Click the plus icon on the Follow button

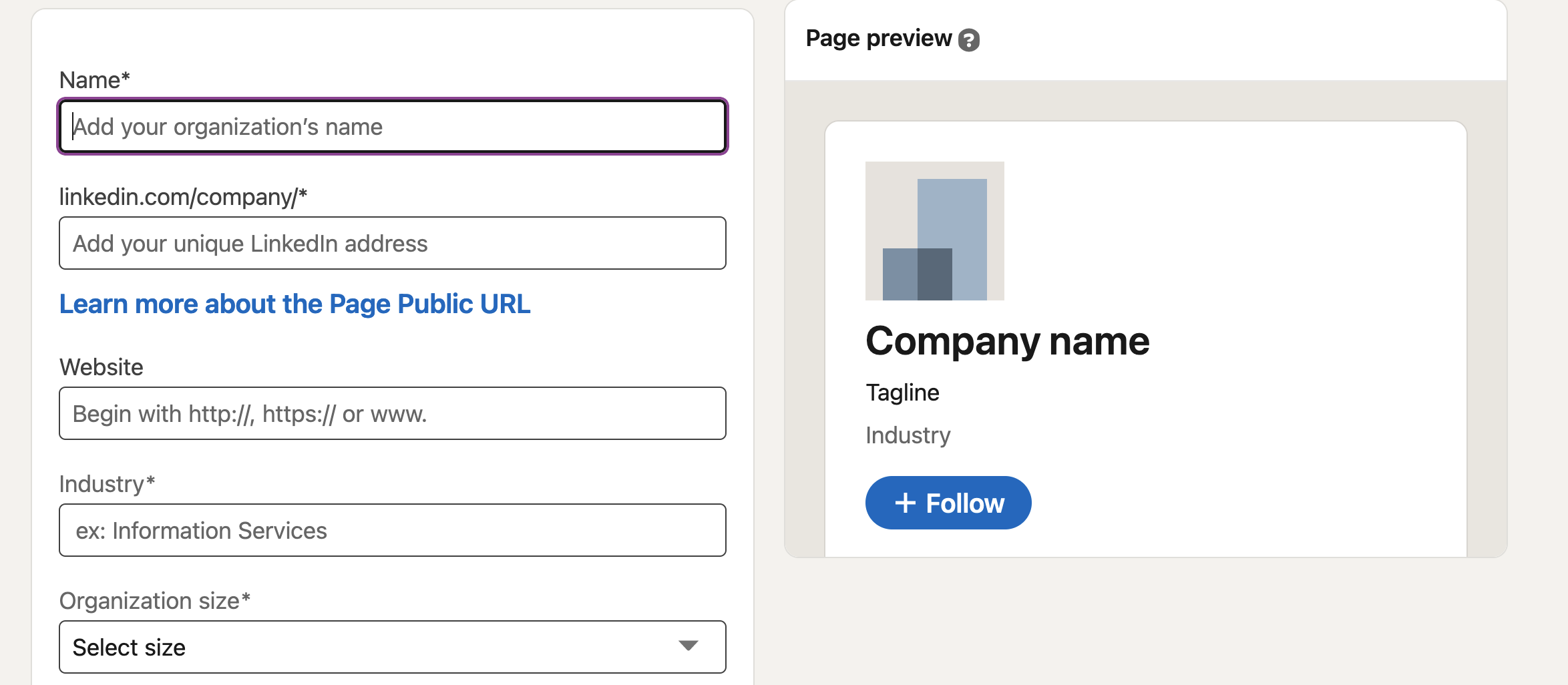(x=905, y=503)
